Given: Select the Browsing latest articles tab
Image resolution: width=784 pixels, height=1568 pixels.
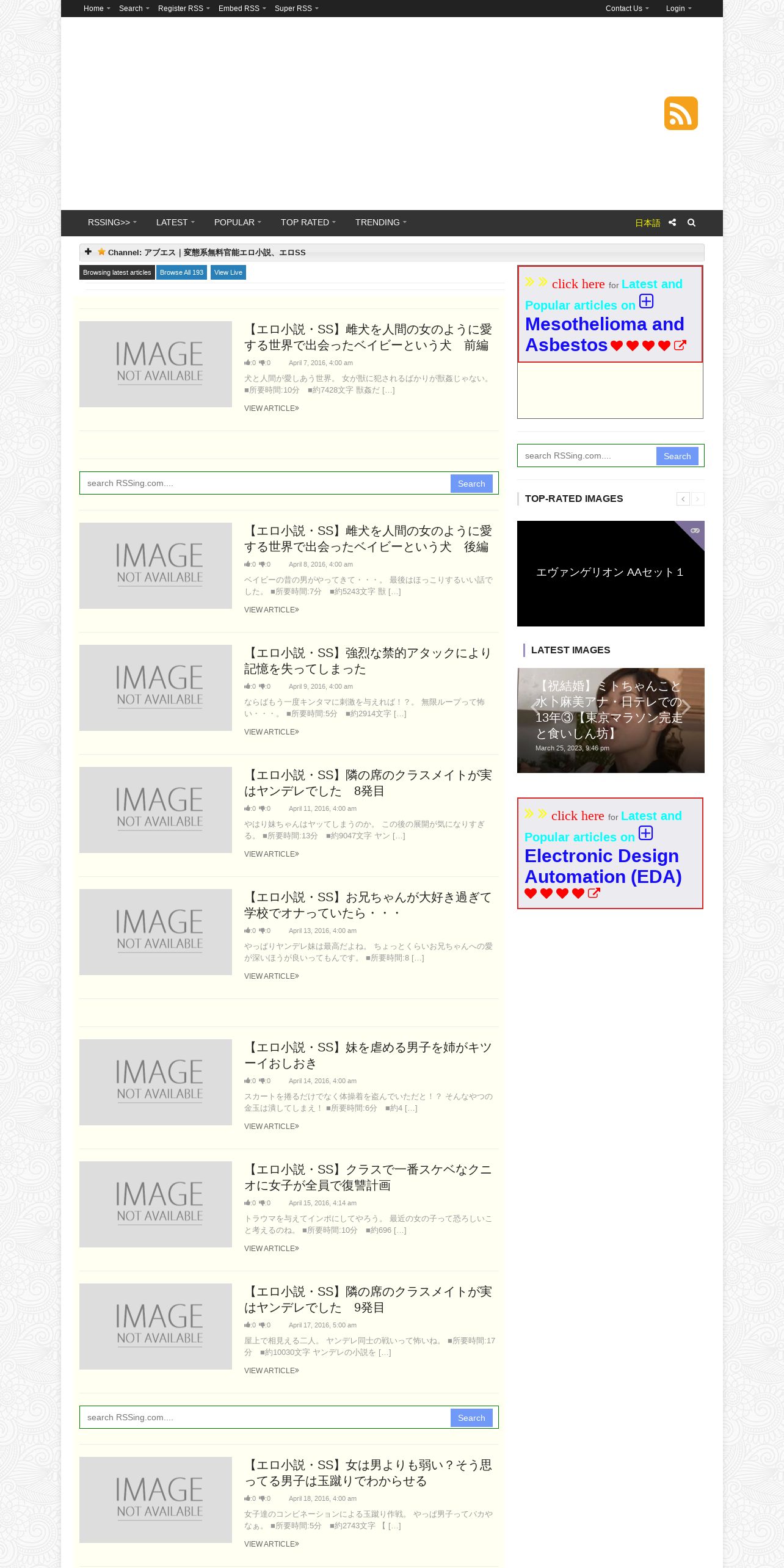Looking at the screenshot, I should tap(117, 272).
